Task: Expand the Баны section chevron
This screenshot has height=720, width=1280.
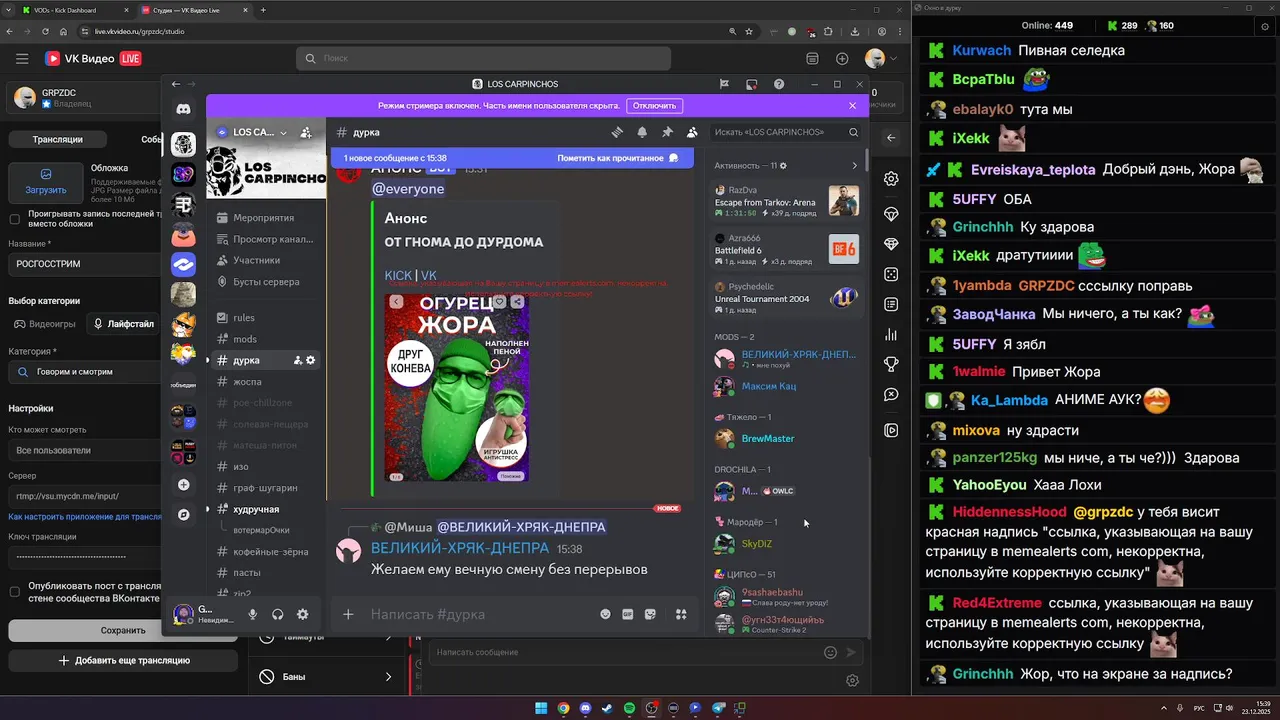Action: point(388,677)
